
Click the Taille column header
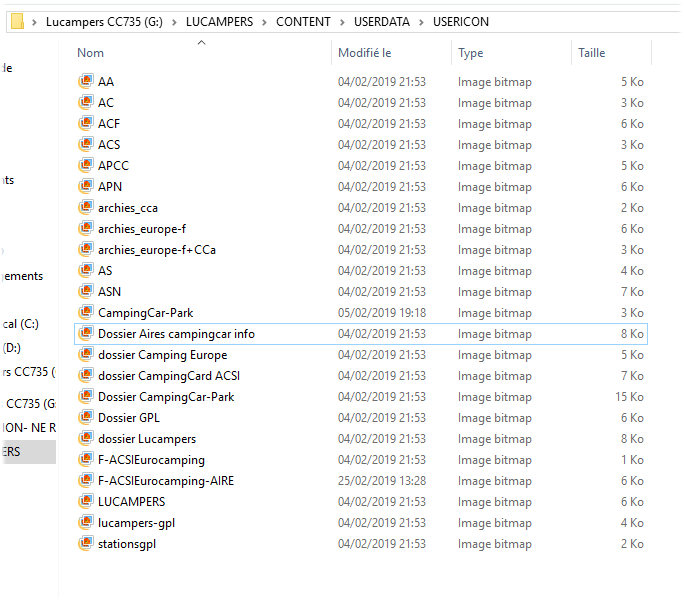(590, 53)
